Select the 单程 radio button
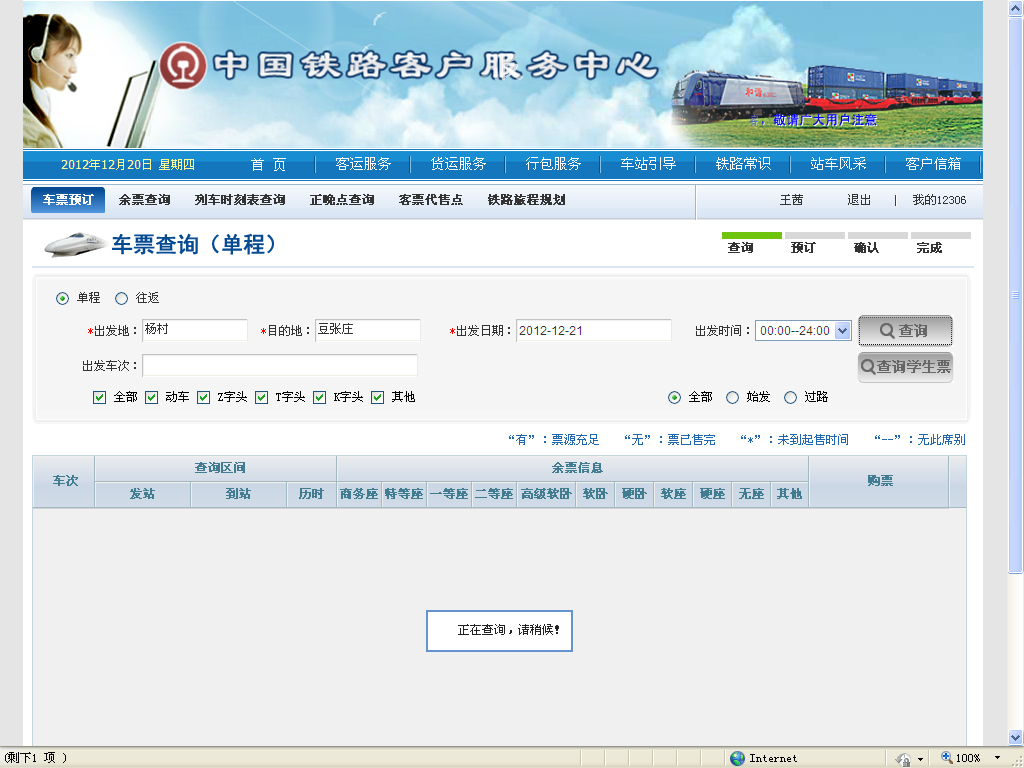The image size is (1024, 768). point(62,298)
